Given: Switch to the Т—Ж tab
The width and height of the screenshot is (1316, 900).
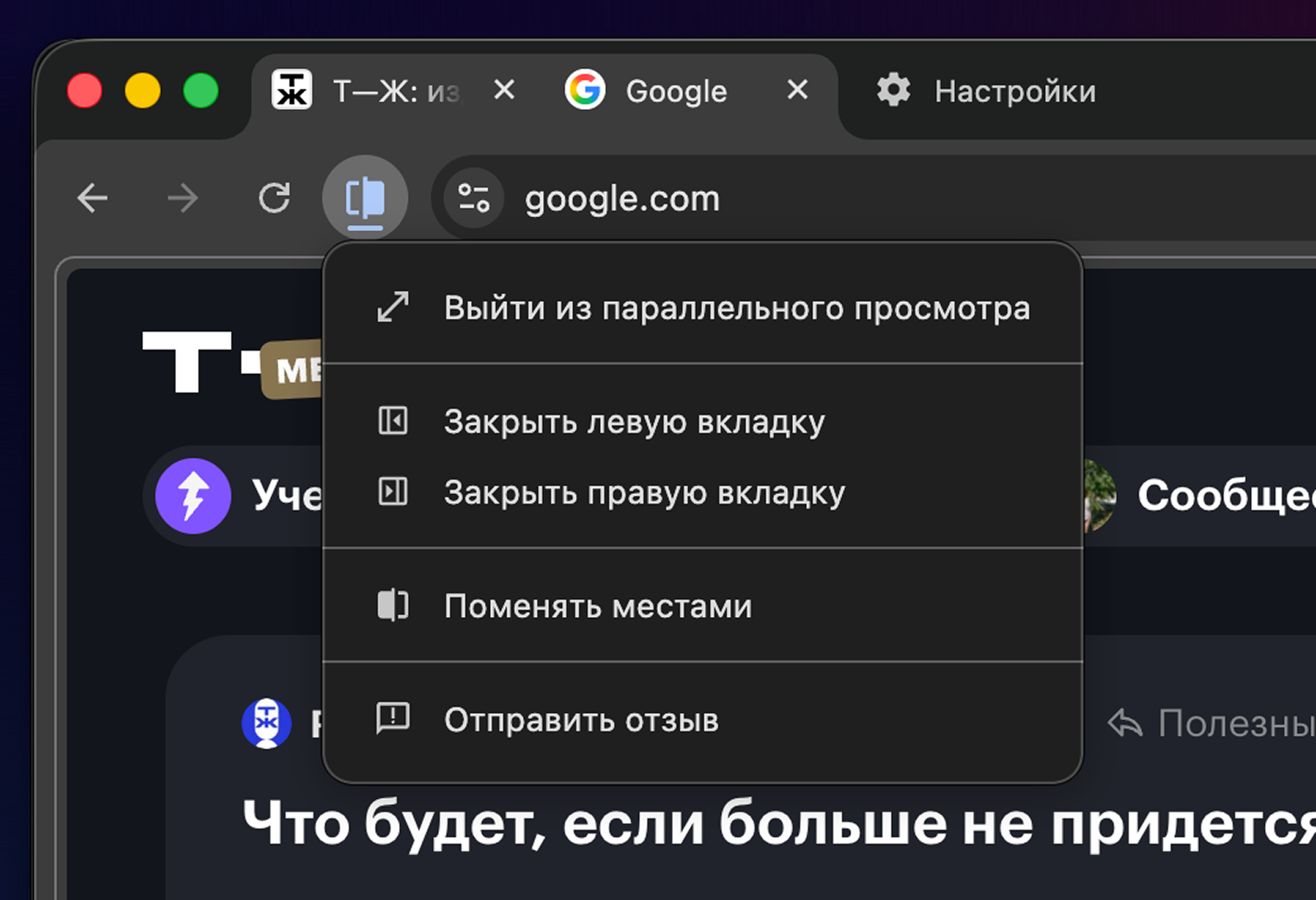Looking at the screenshot, I should pyautogui.click(x=397, y=92).
